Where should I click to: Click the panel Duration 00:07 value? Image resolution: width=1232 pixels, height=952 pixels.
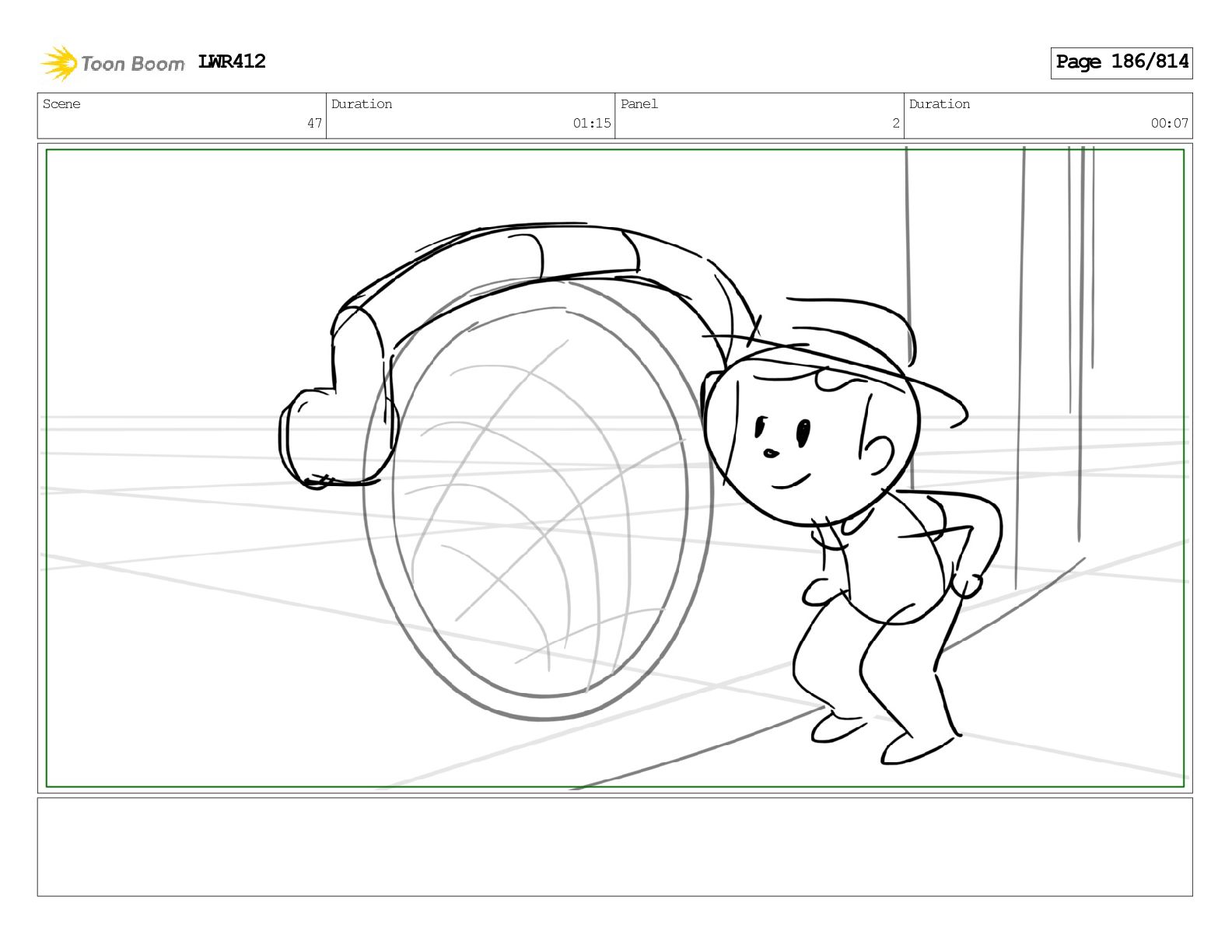[1170, 123]
